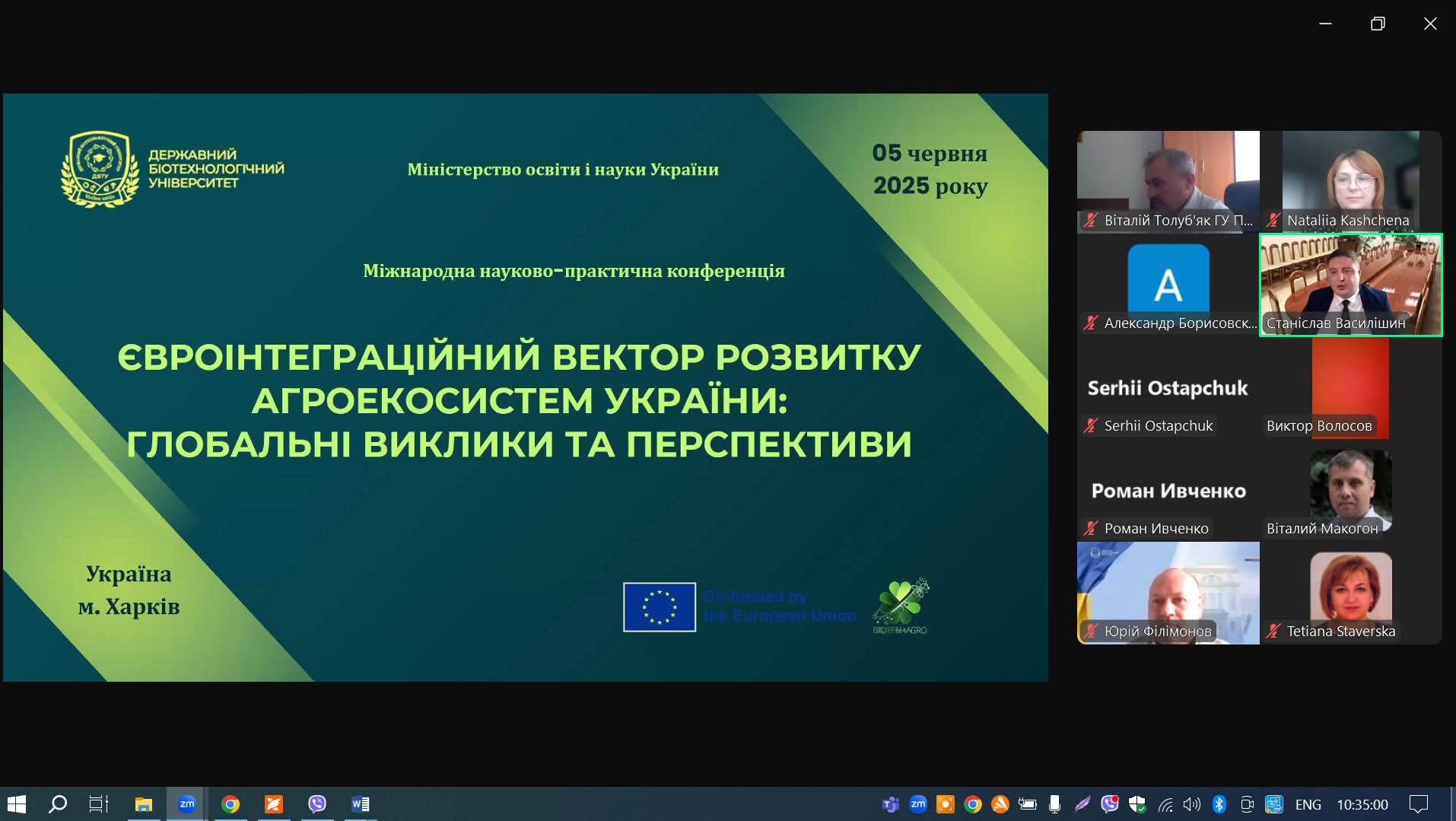Open the Windows Start menu
Viewport: 1456px width, 821px height.
pyautogui.click(x=17, y=803)
